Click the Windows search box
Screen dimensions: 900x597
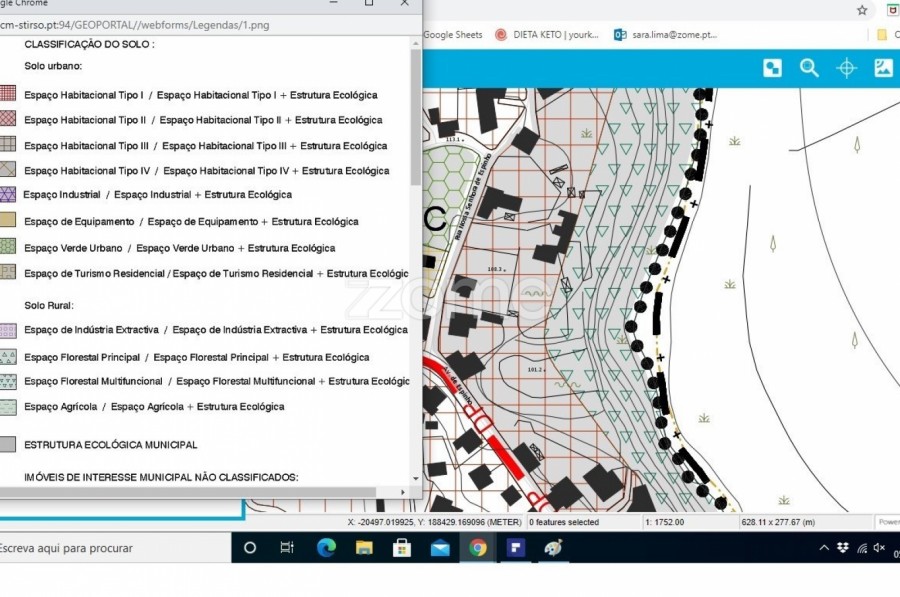110,548
